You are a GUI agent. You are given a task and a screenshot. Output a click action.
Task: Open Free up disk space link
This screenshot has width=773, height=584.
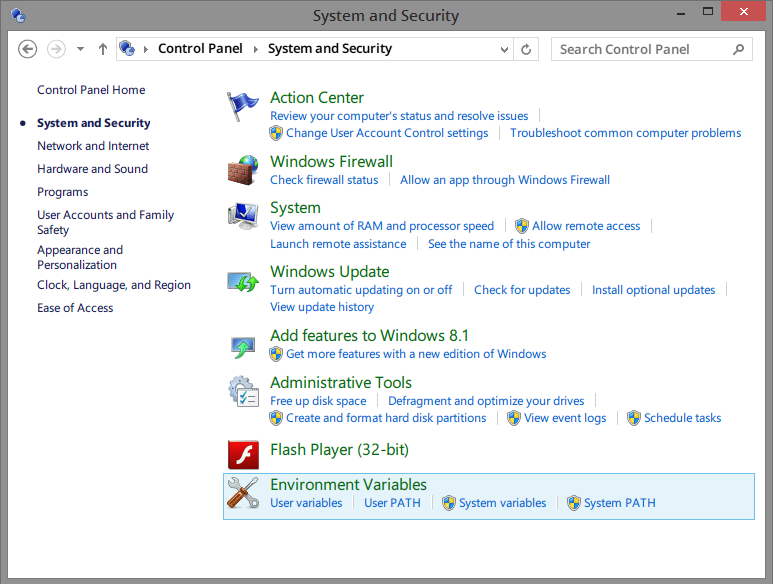318,401
